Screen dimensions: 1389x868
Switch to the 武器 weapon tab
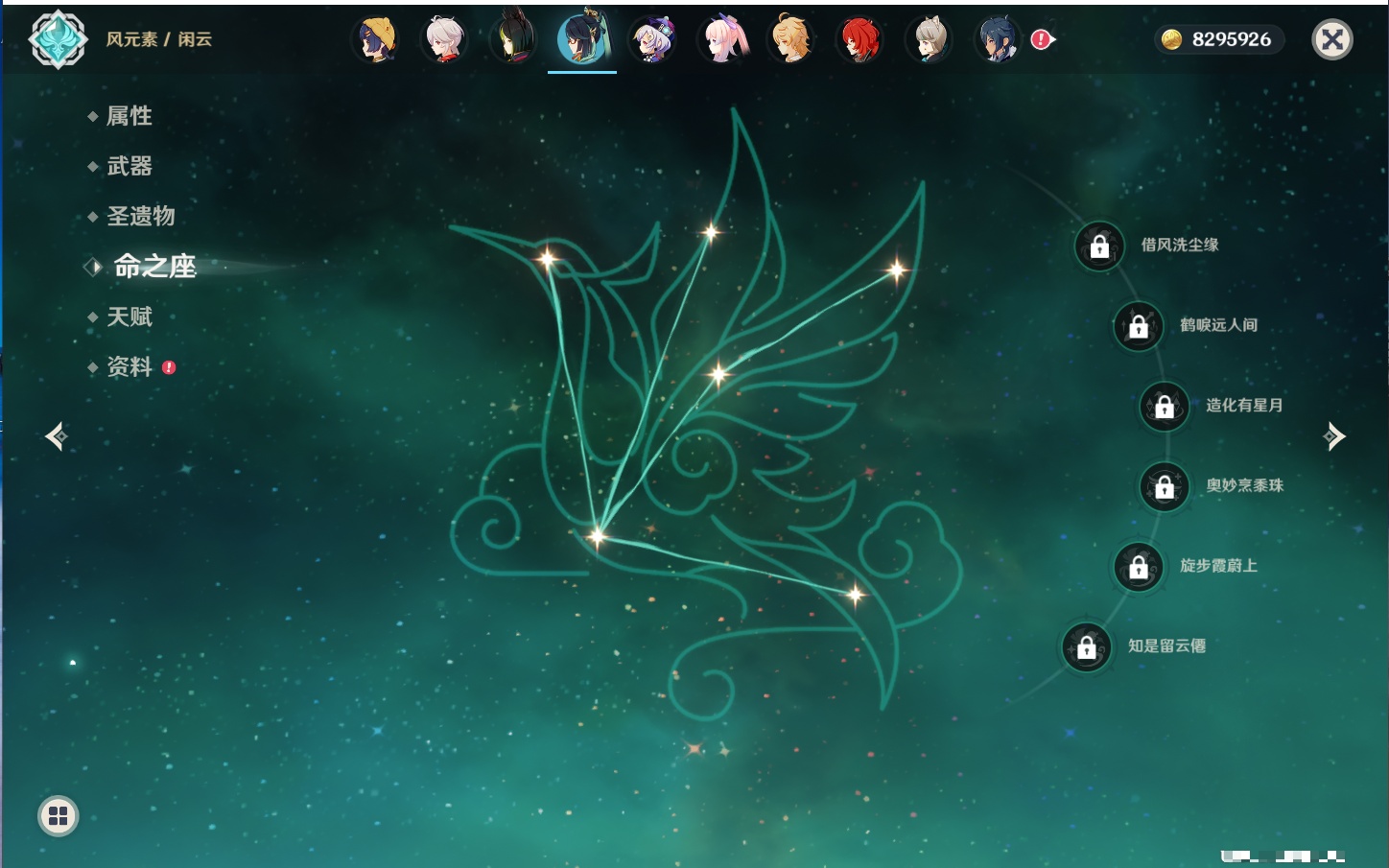tap(129, 166)
